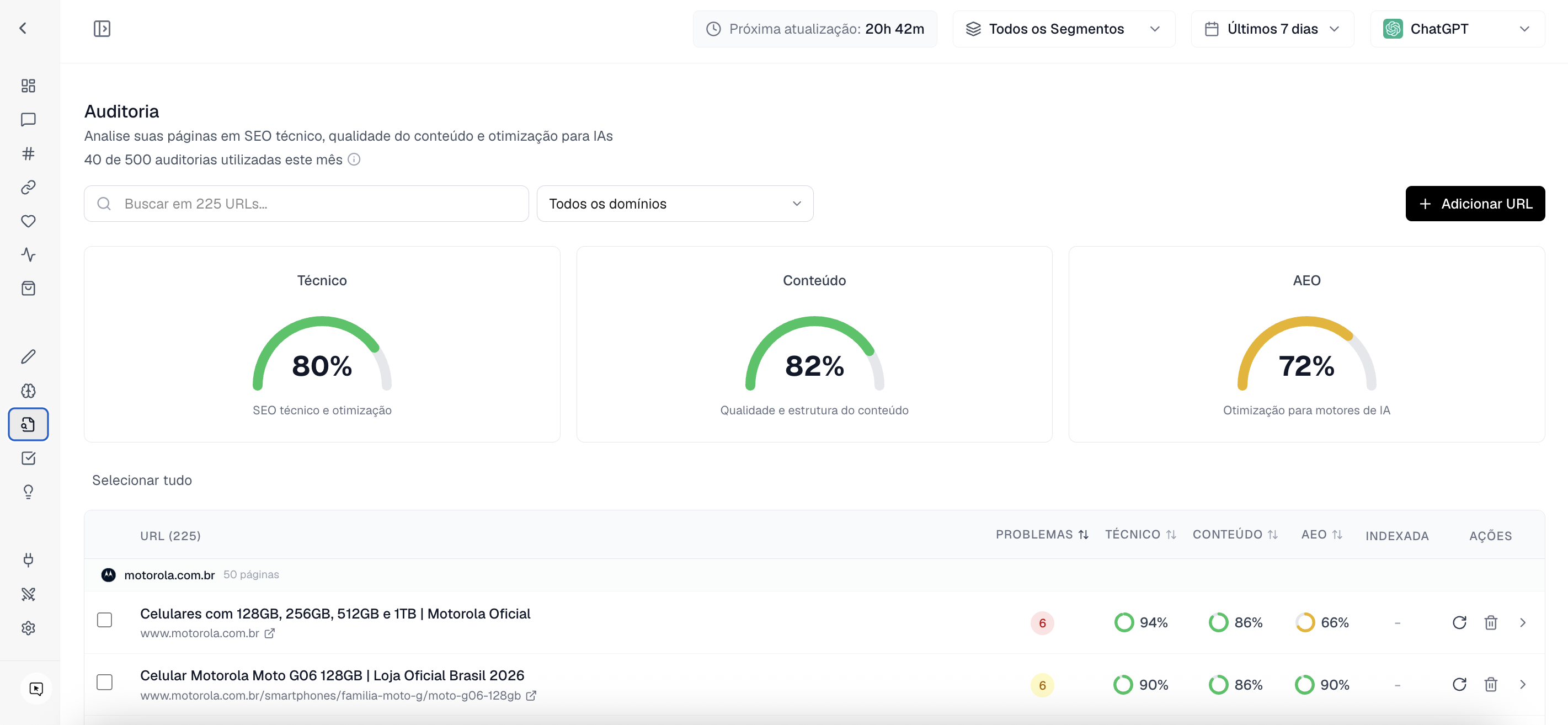This screenshot has height=725, width=1568.
Task: Open the crossed swords icon in sidebar
Action: pyautogui.click(x=28, y=594)
